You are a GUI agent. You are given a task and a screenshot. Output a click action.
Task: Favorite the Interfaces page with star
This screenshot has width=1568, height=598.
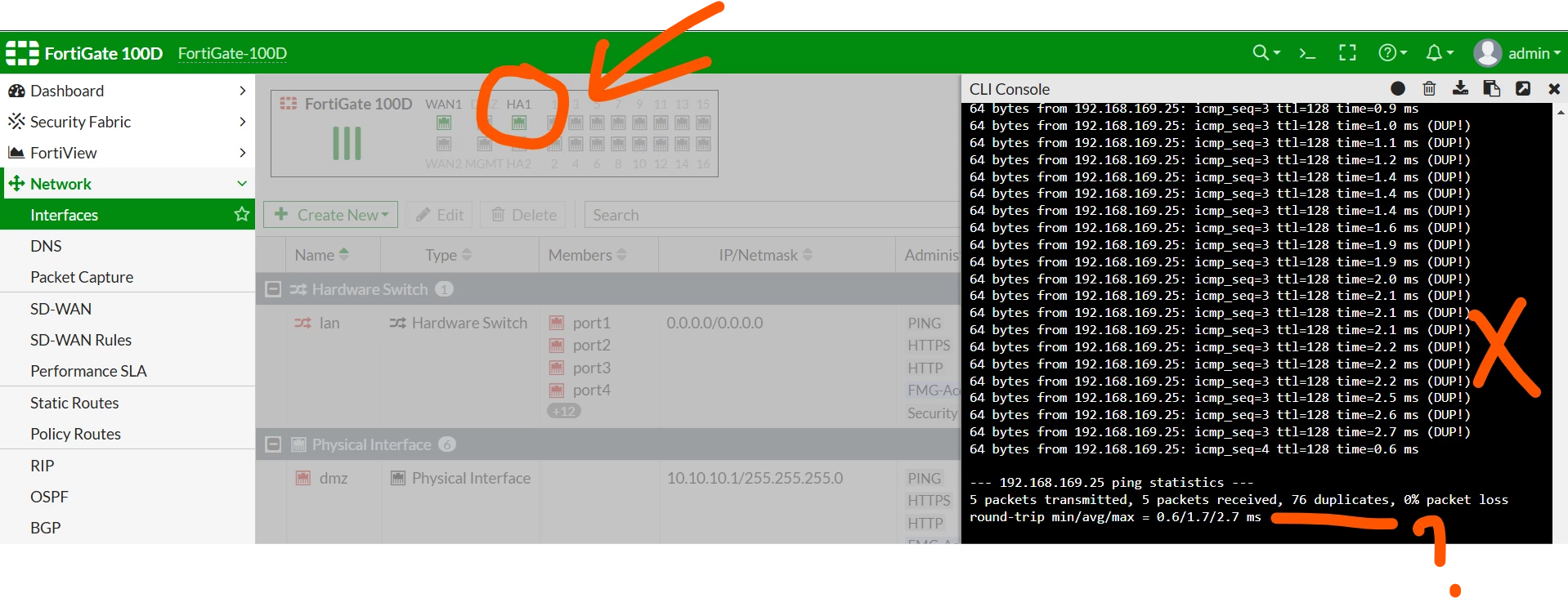click(241, 214)
